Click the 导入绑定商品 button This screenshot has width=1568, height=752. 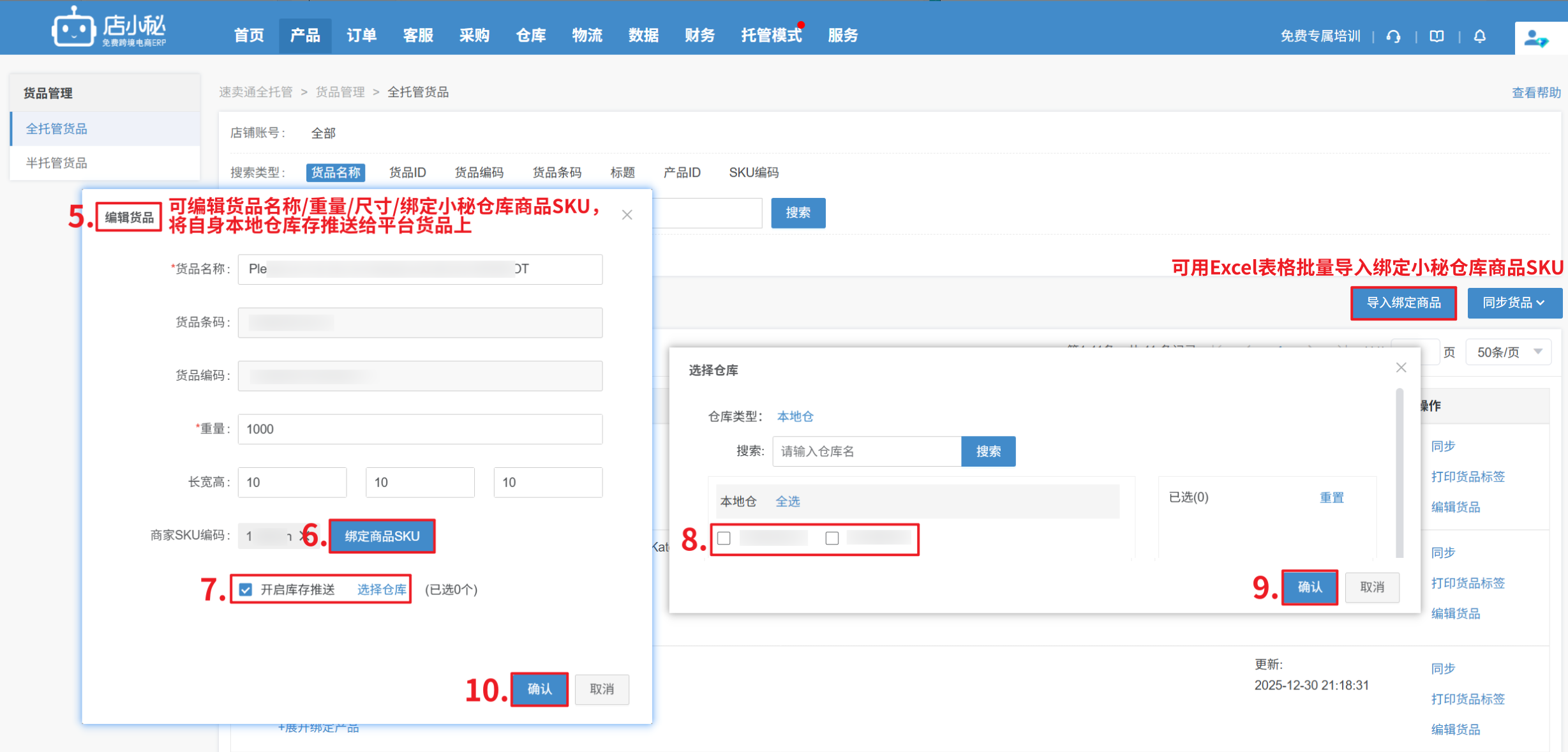point(1403,303)
